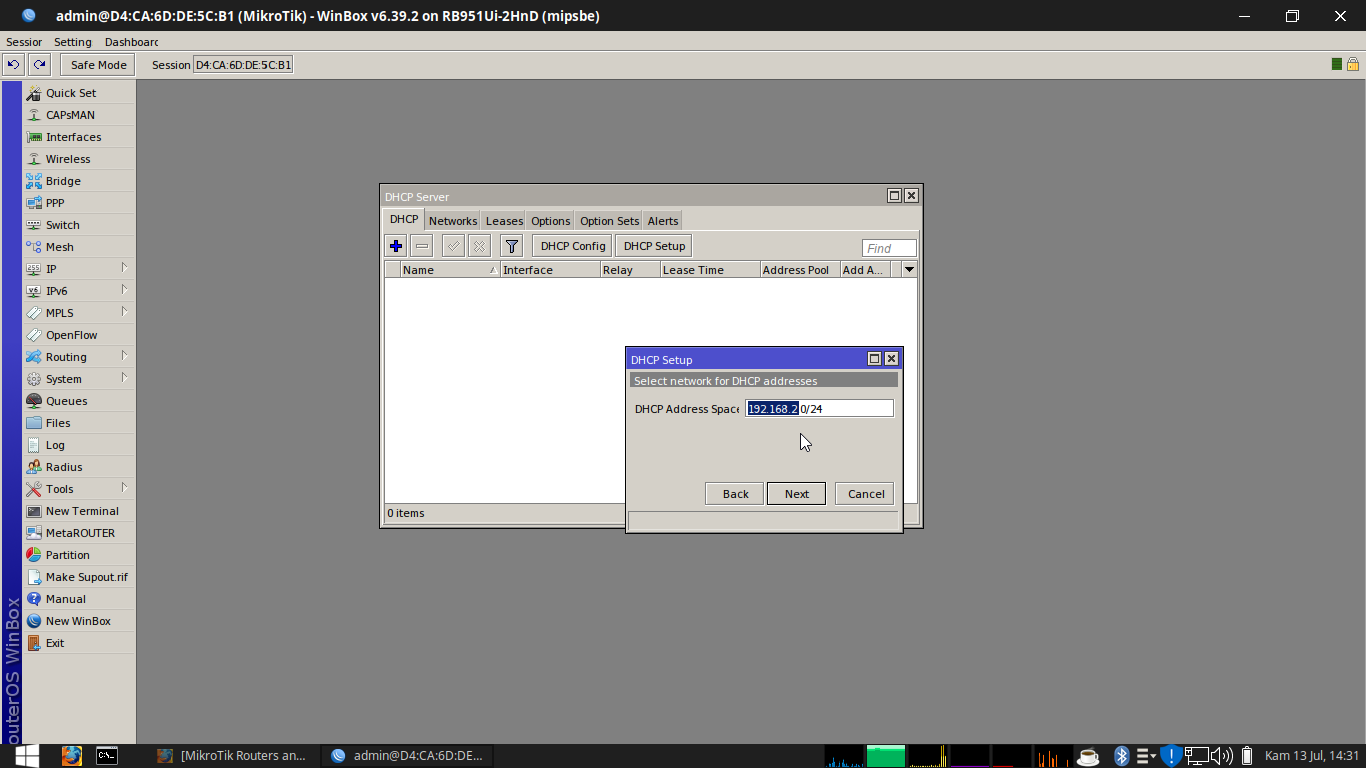Open Quick Set from sidebar
Screen dimensions: 1366x768
(79, 93)
